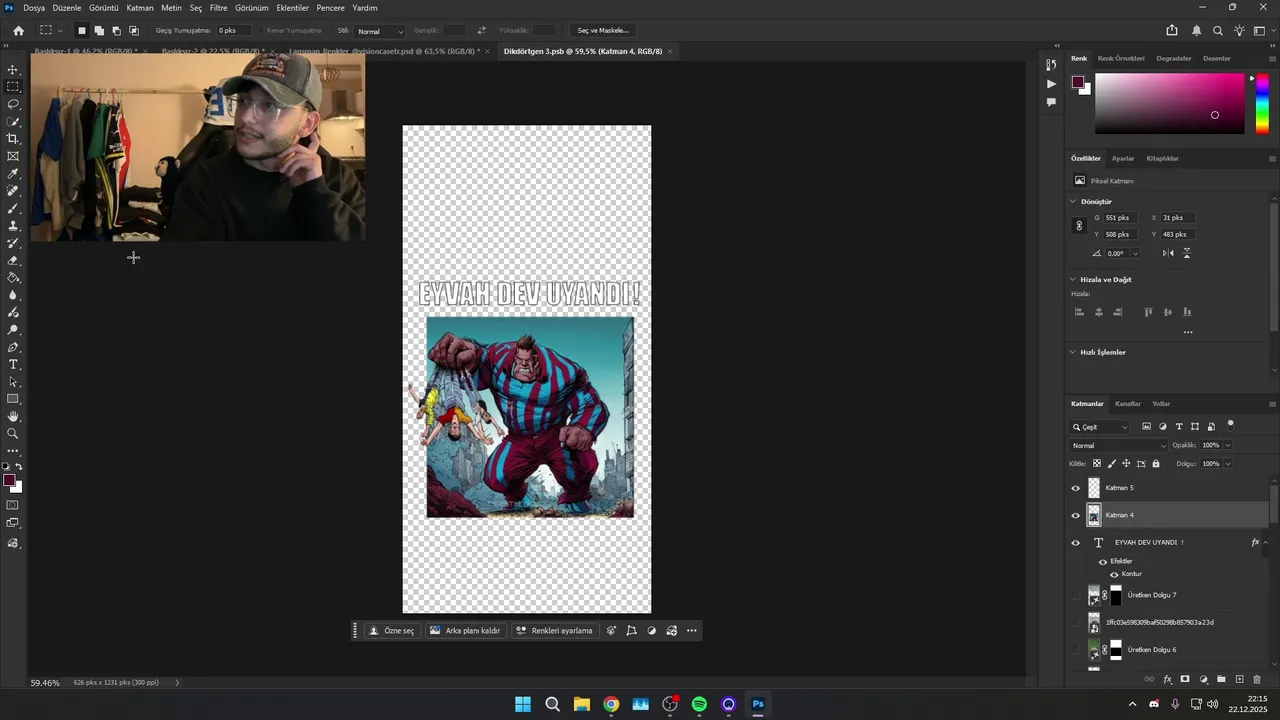This screenshot has width=1280, height=720.
Task: Click add layer mask icon
Action: pos(1185,679)
